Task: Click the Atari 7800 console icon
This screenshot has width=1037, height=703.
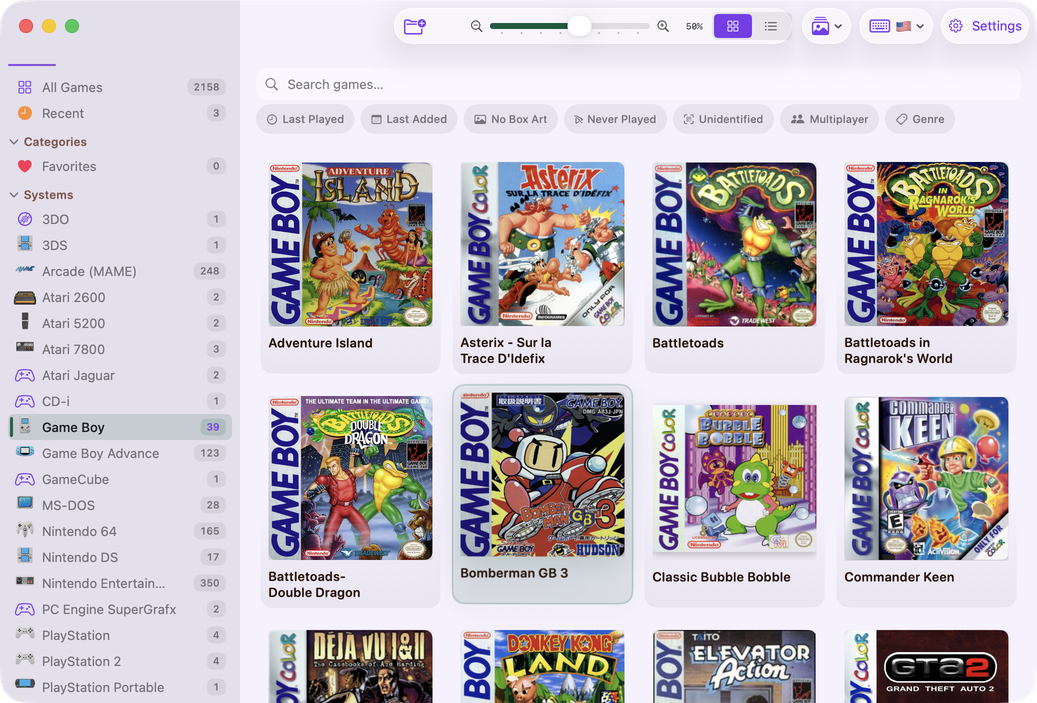Action: (x=24, y=348)
